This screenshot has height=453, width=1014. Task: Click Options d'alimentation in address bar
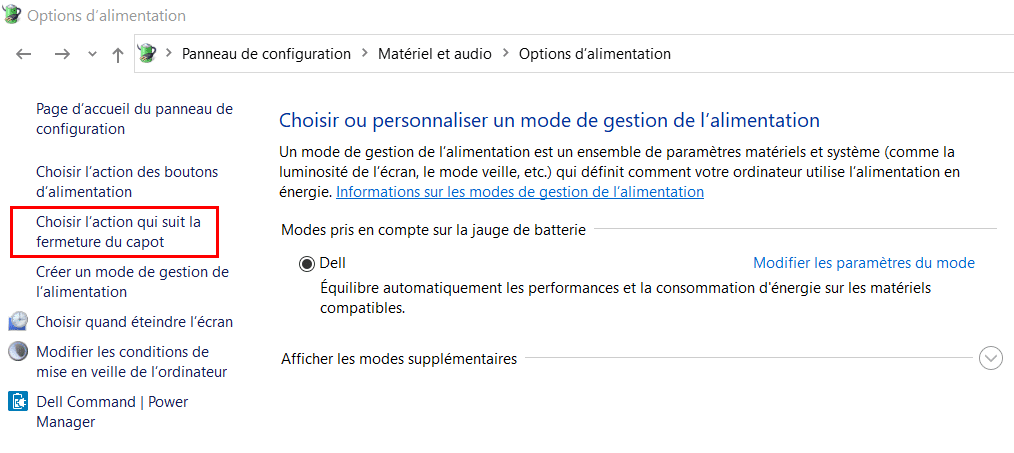(594, 54)
